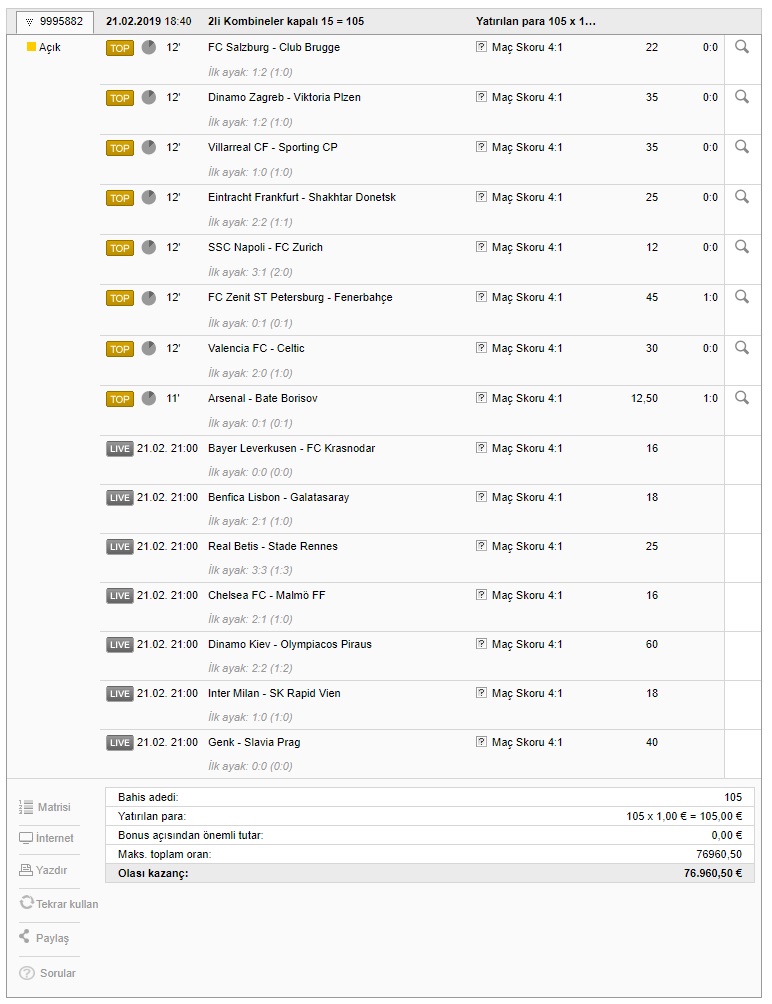The width and height of the screenshot is (772, 1004).
Task: Click LIVE badge for Benfica Lisbon - Galatasaray
Action: pos(120,498)
